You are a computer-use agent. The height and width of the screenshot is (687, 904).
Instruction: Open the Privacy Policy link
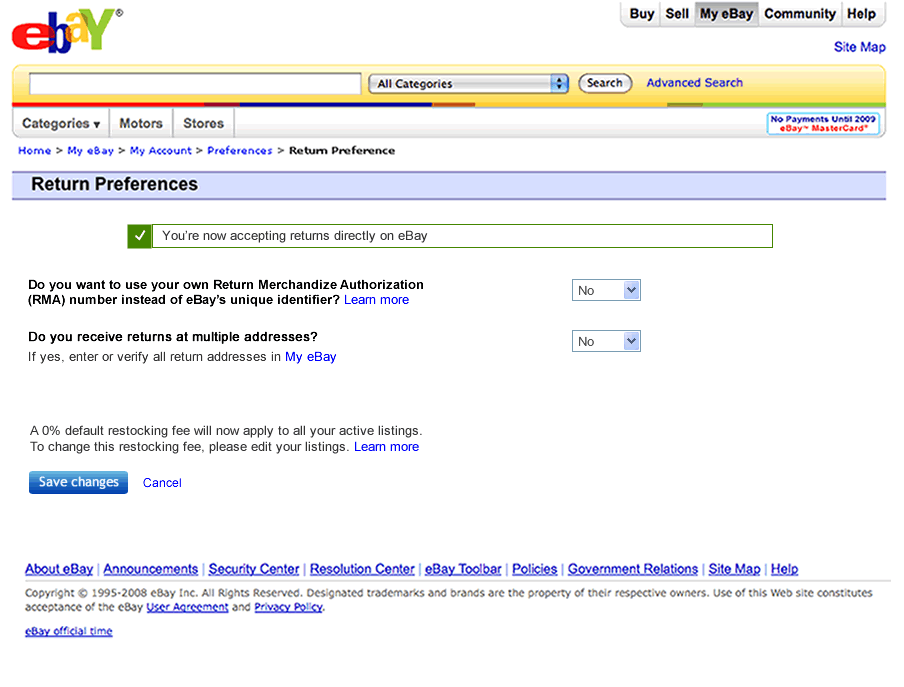(x=288, y=607)
